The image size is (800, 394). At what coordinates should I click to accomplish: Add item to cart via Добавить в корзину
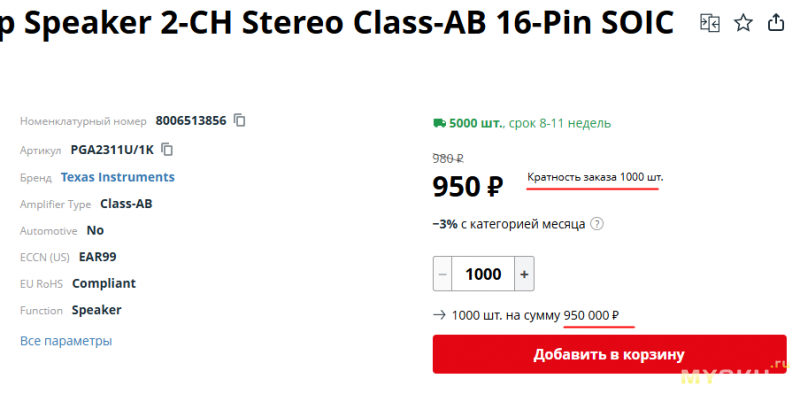pyautogui.click(x=609, y=354)
